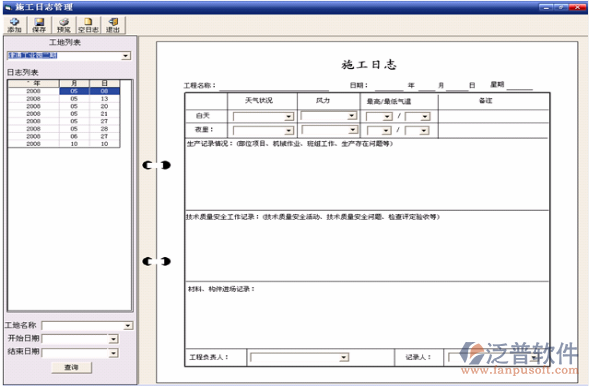The height and width of the screenshot is (386, 589).
Task: Expand the 工程负责人 dropdown
Action: (x=344, y=357)
